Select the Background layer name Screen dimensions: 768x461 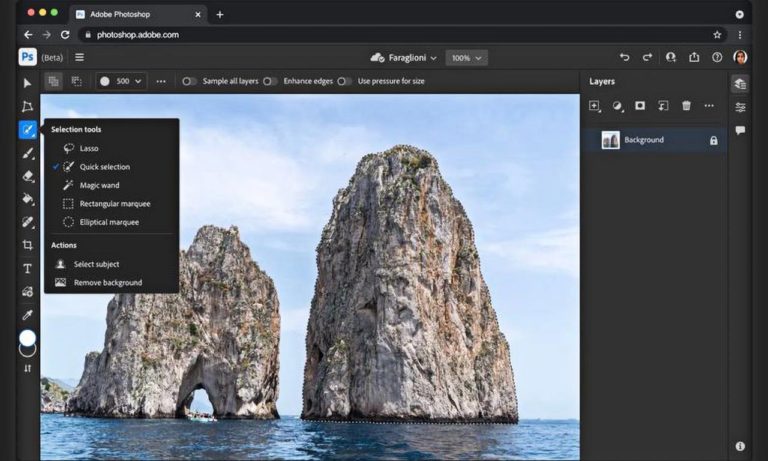pyautogui.click(x=644, y=140)
